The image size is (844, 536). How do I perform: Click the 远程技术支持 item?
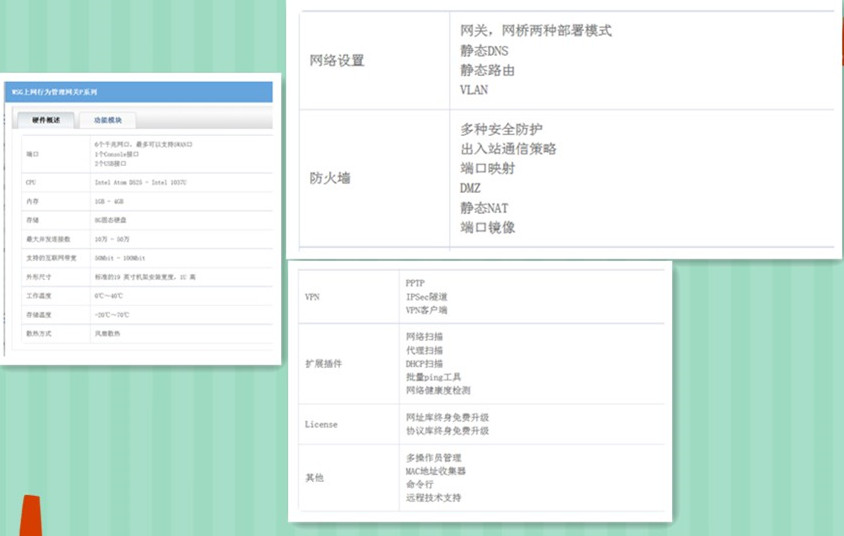[x=433, y=497]
